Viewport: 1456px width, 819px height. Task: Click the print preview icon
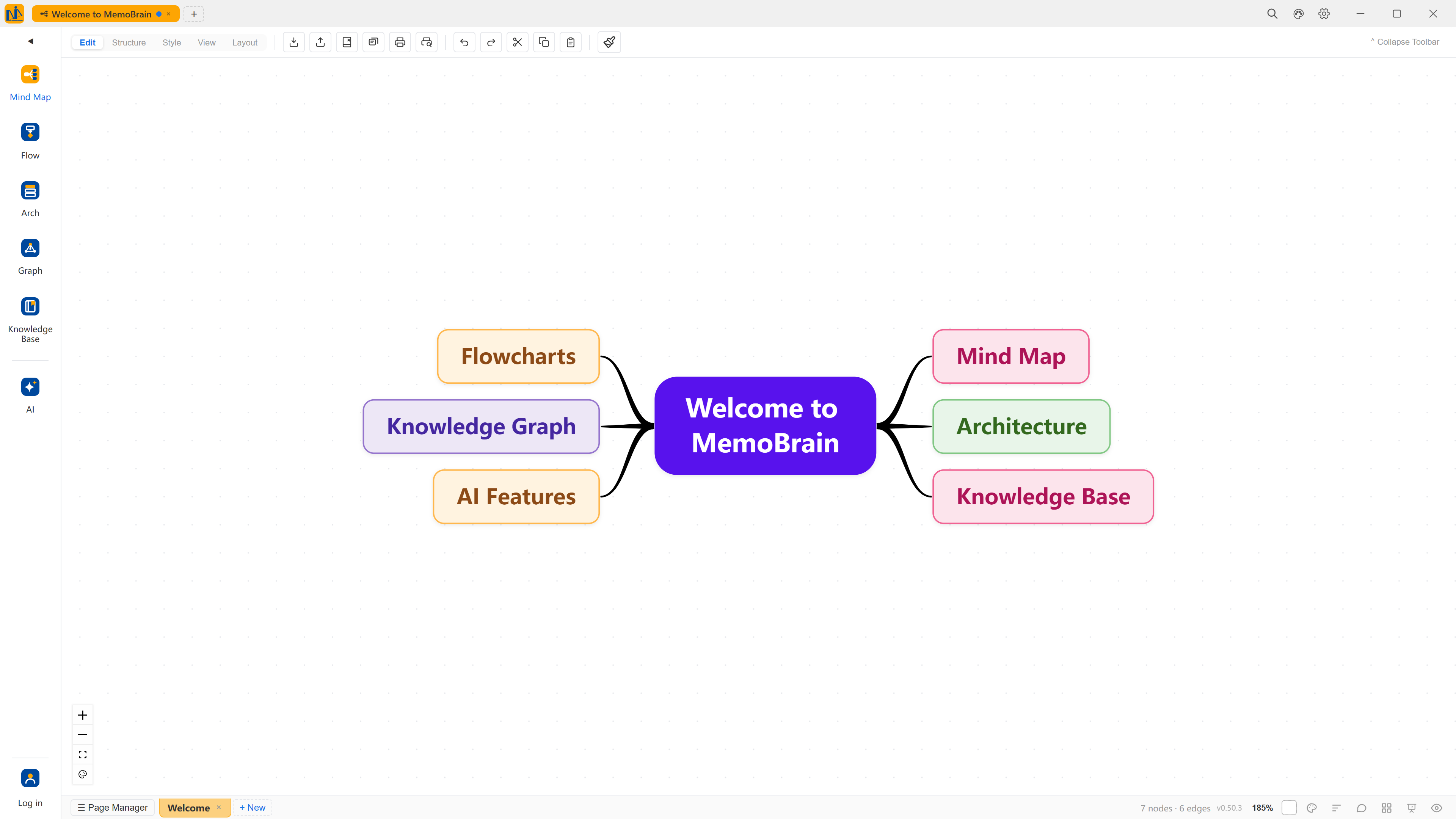(x=427, y=42)
